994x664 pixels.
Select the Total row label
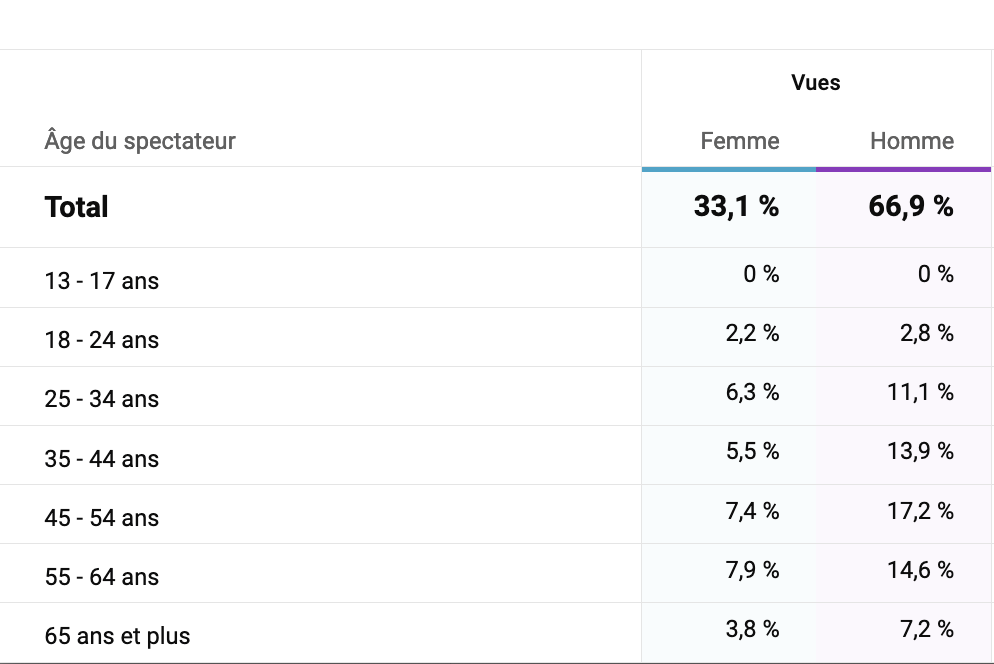coord(76,207)
